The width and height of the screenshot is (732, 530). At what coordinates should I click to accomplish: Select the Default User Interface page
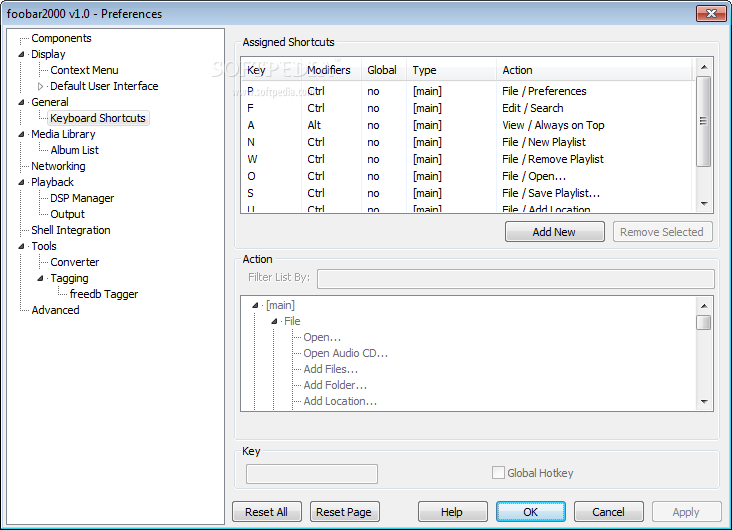click(x=104, y=86)
